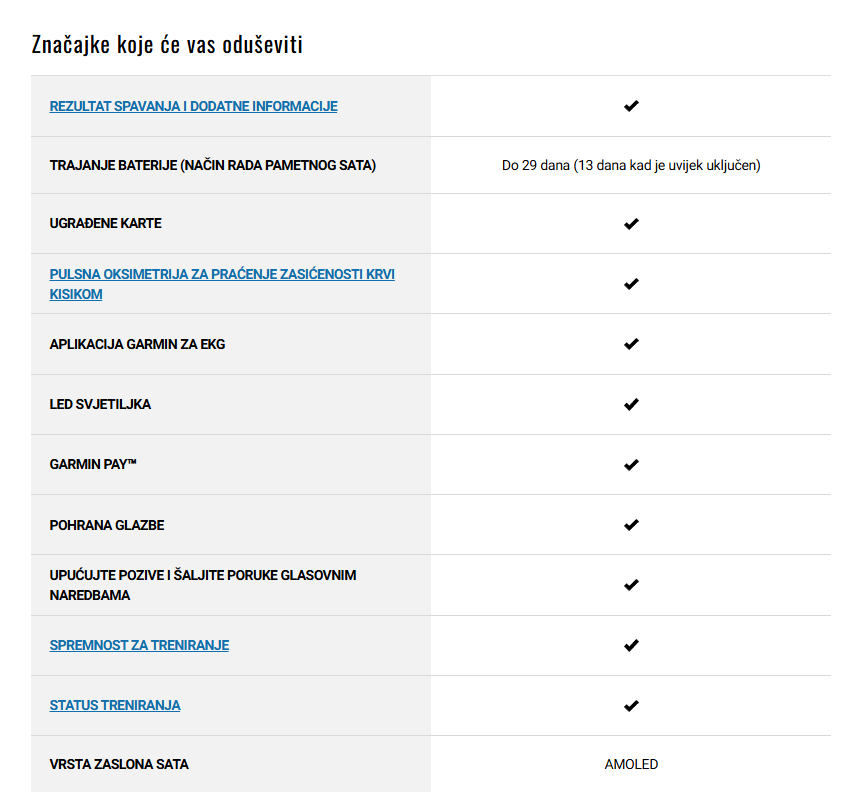Click the checkmark for Garmin Pay

coord(631,465)
